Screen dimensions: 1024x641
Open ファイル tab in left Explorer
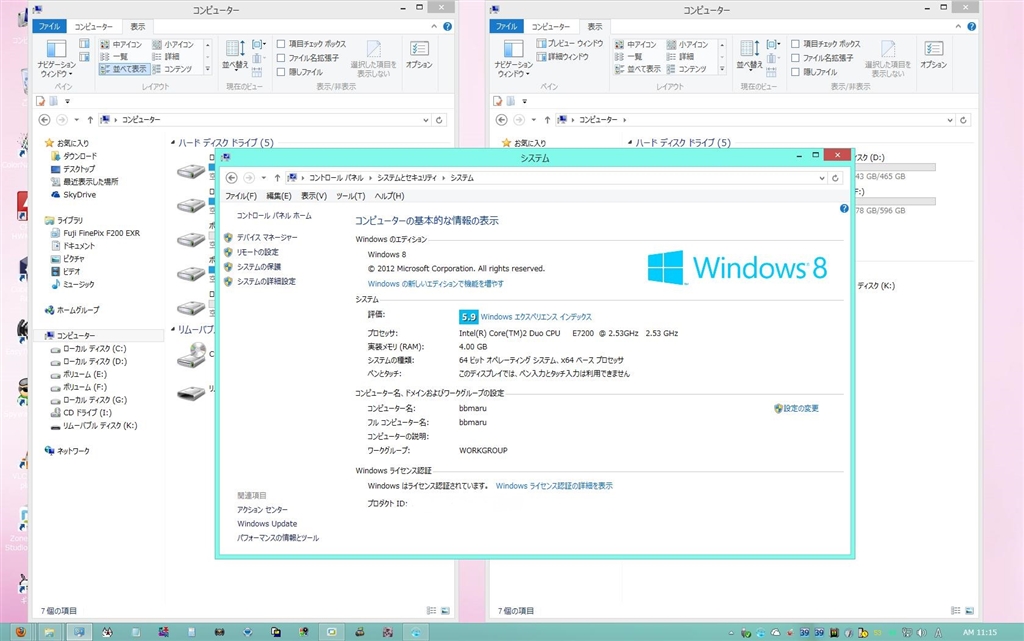[49, 27]
